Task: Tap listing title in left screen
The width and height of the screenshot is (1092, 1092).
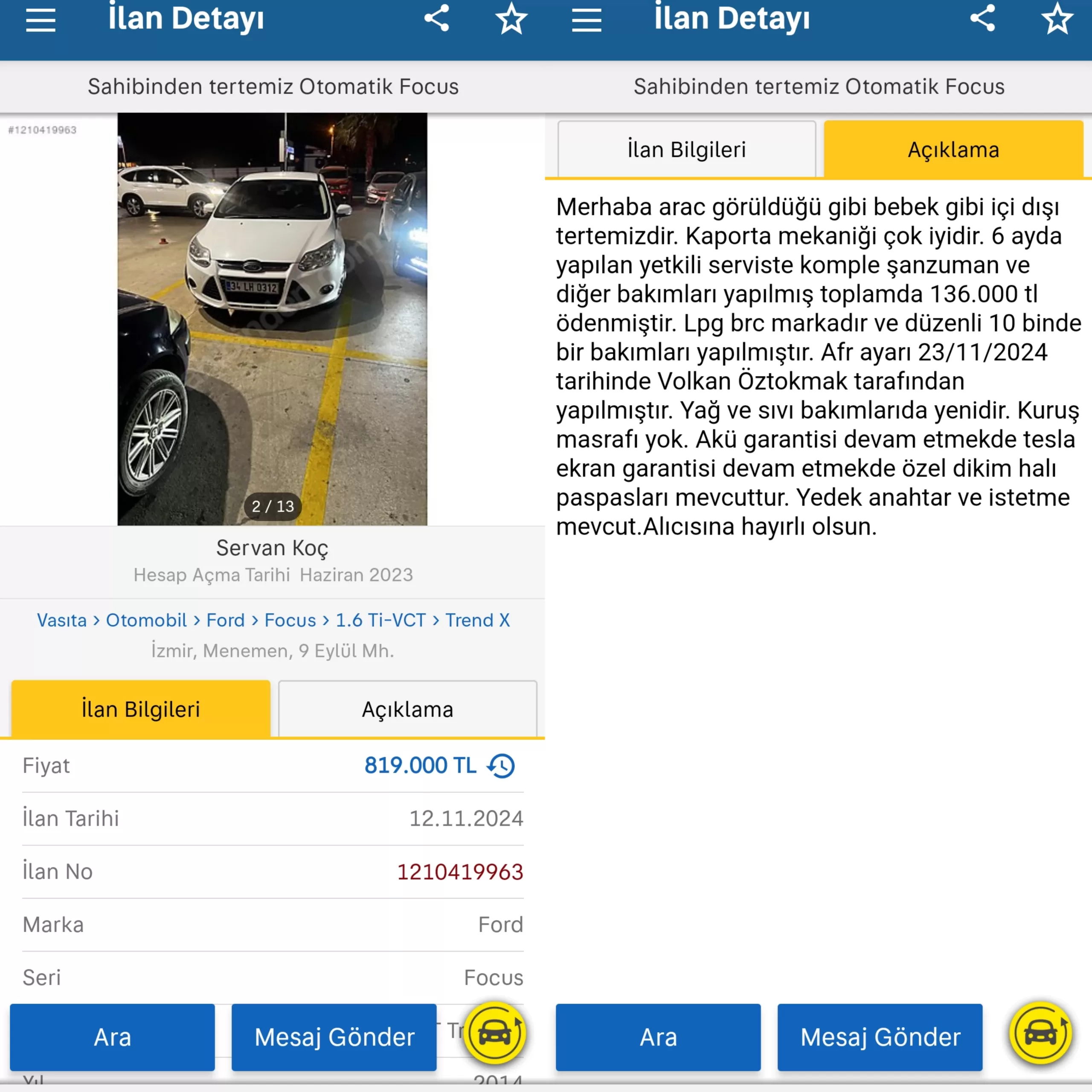Action: pyautogui.click(x=273, y=87)
